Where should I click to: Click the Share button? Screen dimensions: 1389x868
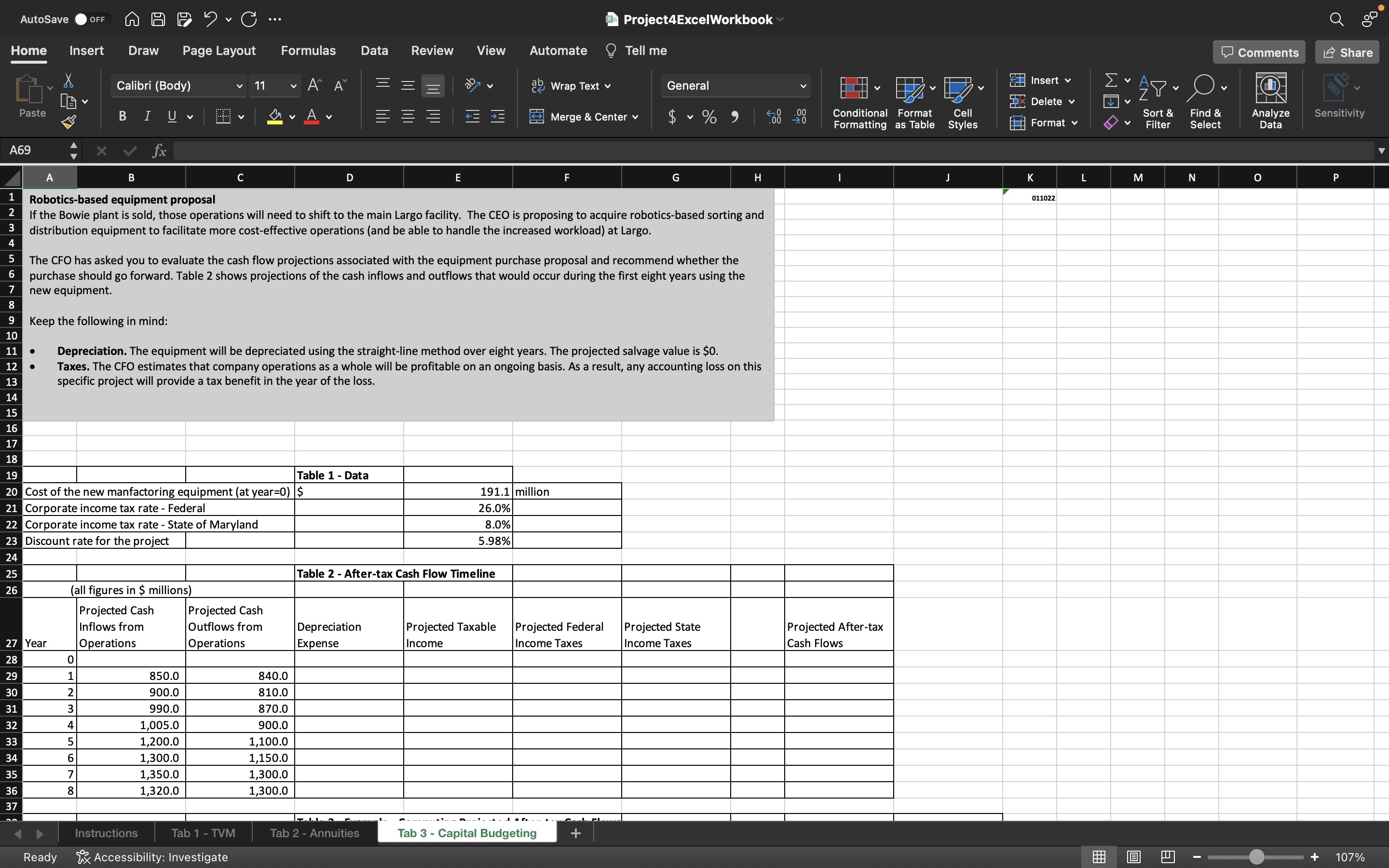pos(1347,52)
